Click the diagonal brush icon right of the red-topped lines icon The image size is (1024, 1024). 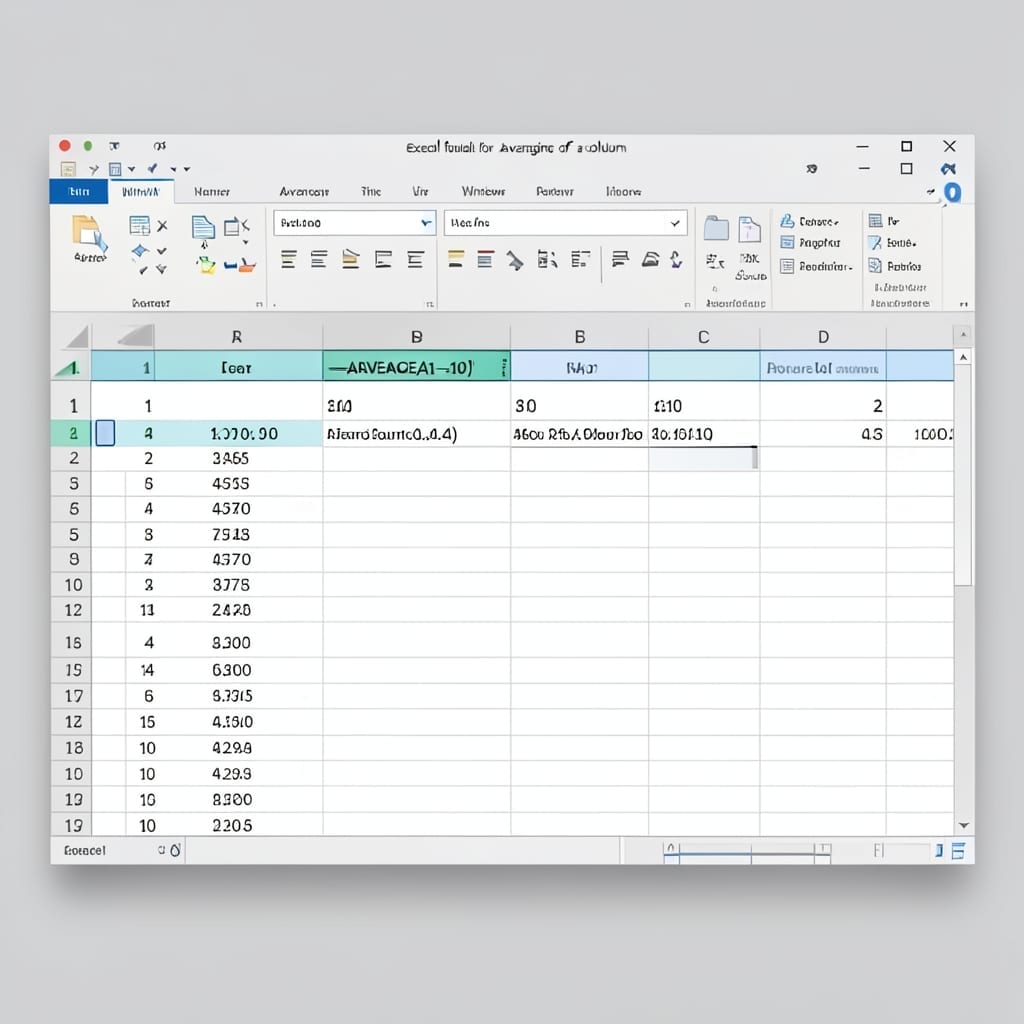tap(515, 261)
